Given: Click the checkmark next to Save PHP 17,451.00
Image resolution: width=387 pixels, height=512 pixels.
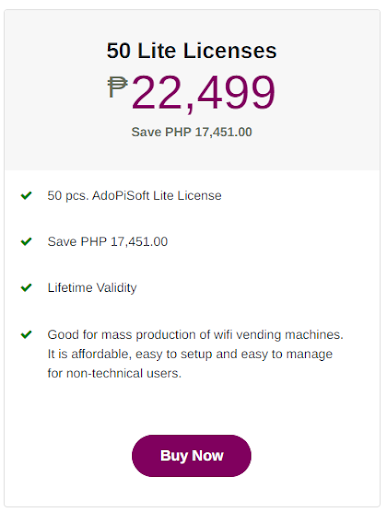Looking at the screenshot, I should click(x=26, y=241).
